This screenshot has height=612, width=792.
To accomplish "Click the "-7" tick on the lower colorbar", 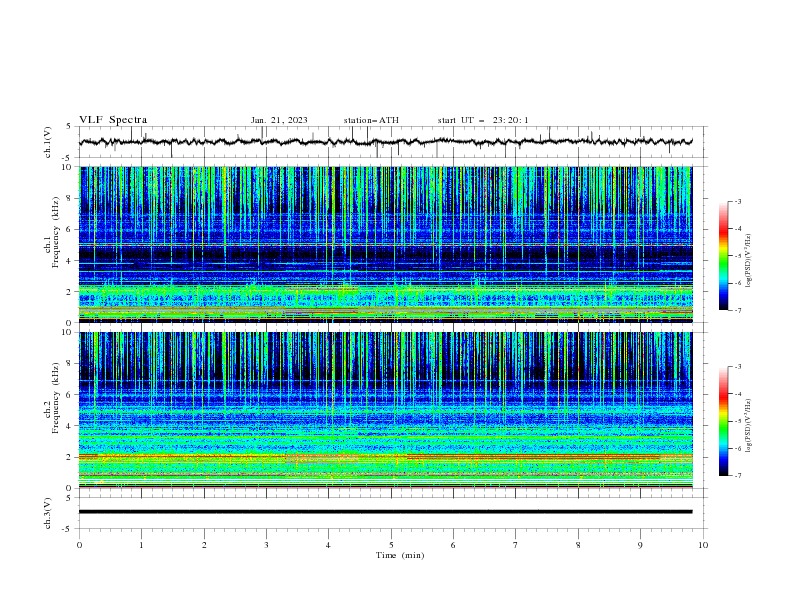I will click(737, 476).
